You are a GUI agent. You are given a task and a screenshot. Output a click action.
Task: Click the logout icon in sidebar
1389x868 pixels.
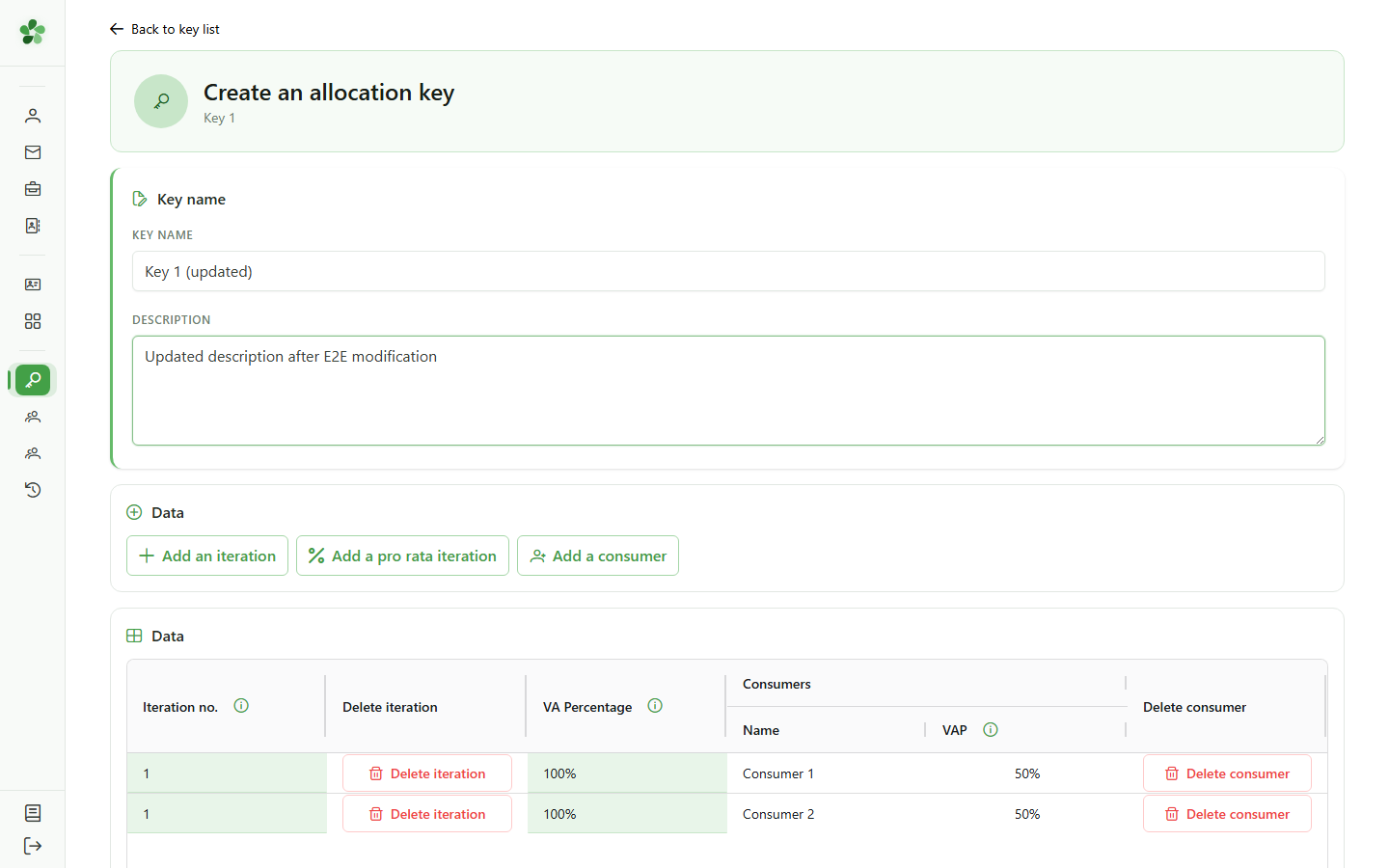[x=33, y=846]
